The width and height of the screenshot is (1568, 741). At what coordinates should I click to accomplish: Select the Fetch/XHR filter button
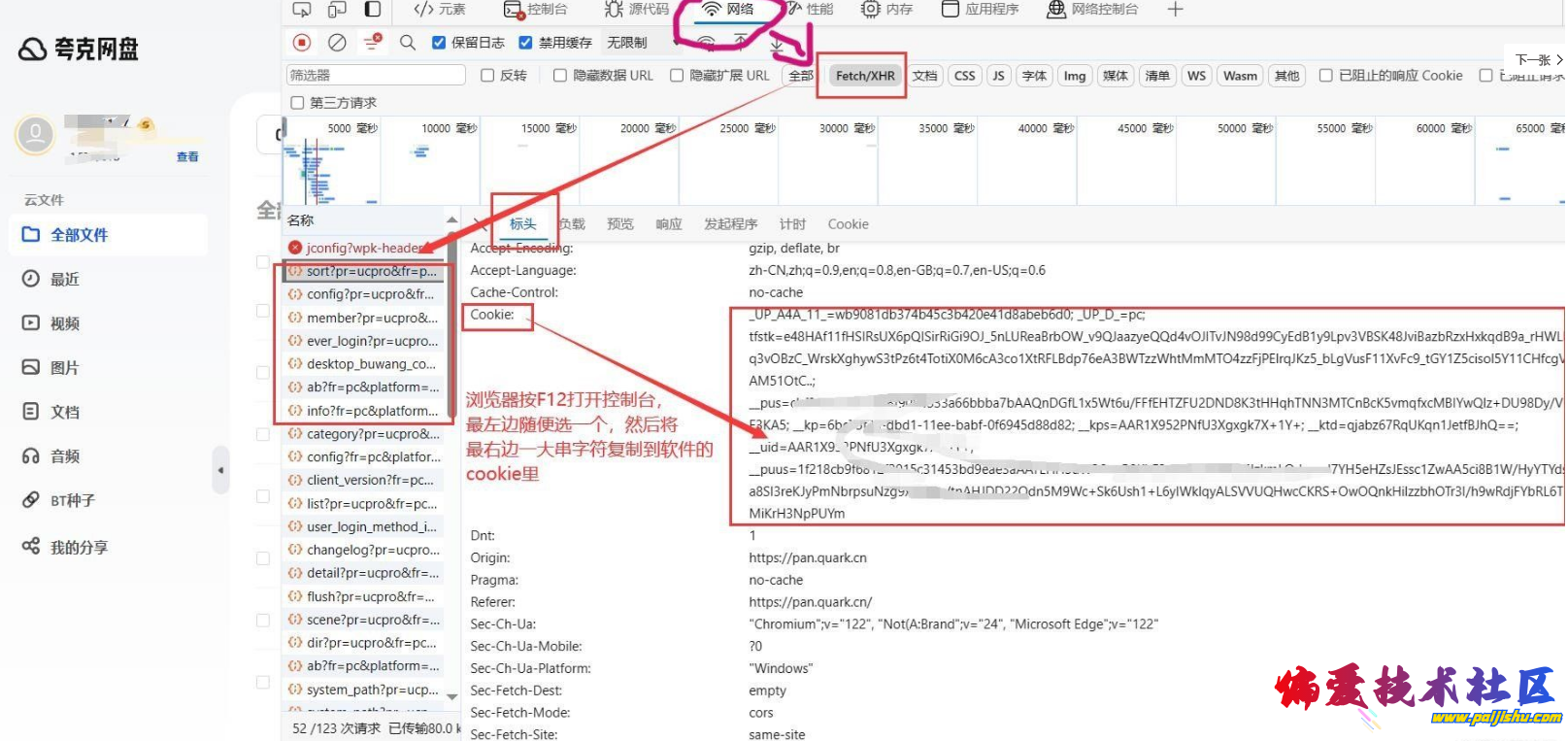pyautogui.click(x=864, y=76)
